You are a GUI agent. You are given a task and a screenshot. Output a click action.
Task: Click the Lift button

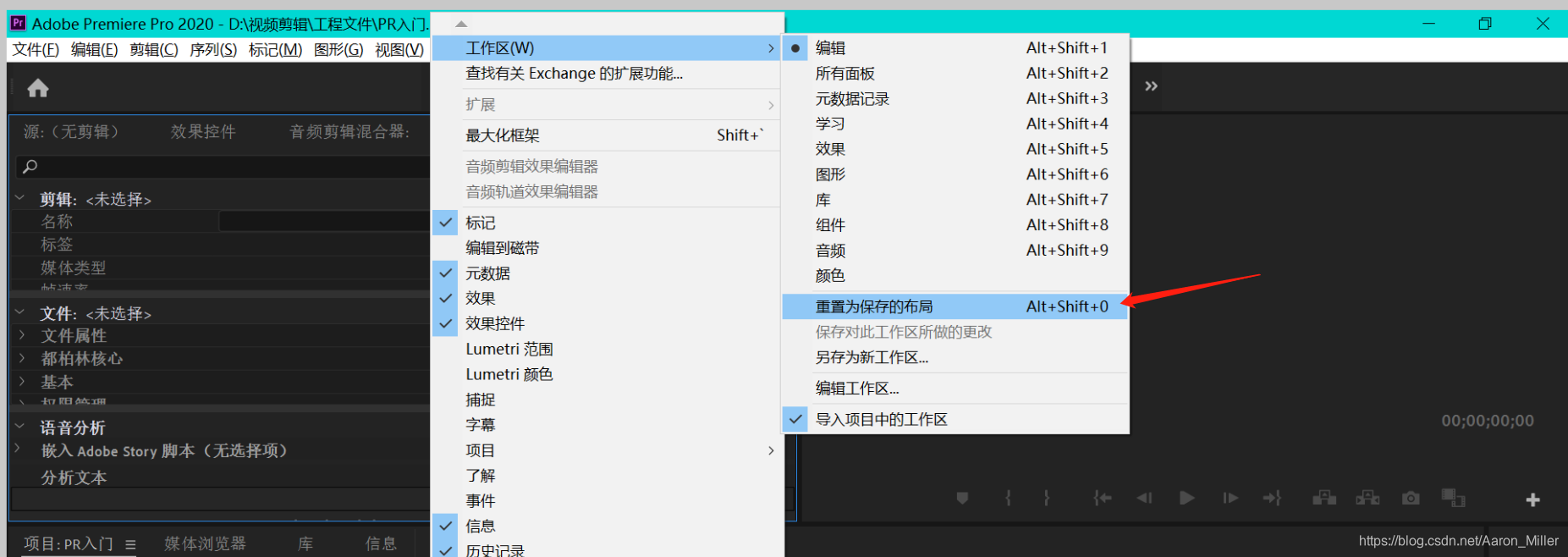point(1324,499)
